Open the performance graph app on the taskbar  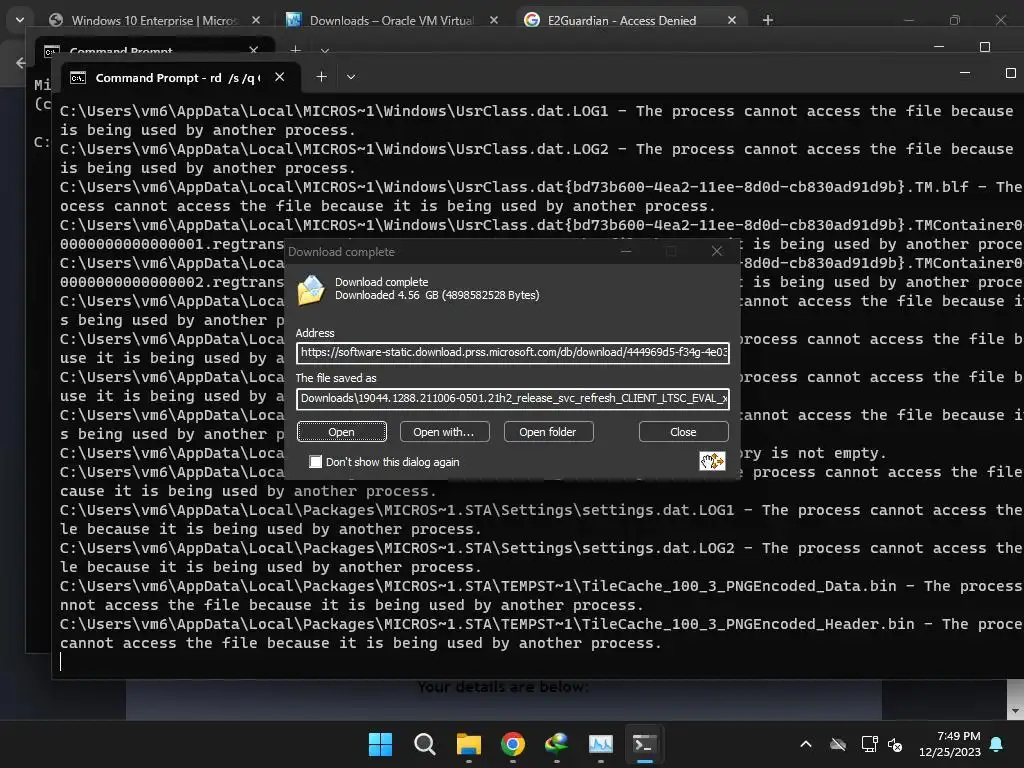point(600,744)
